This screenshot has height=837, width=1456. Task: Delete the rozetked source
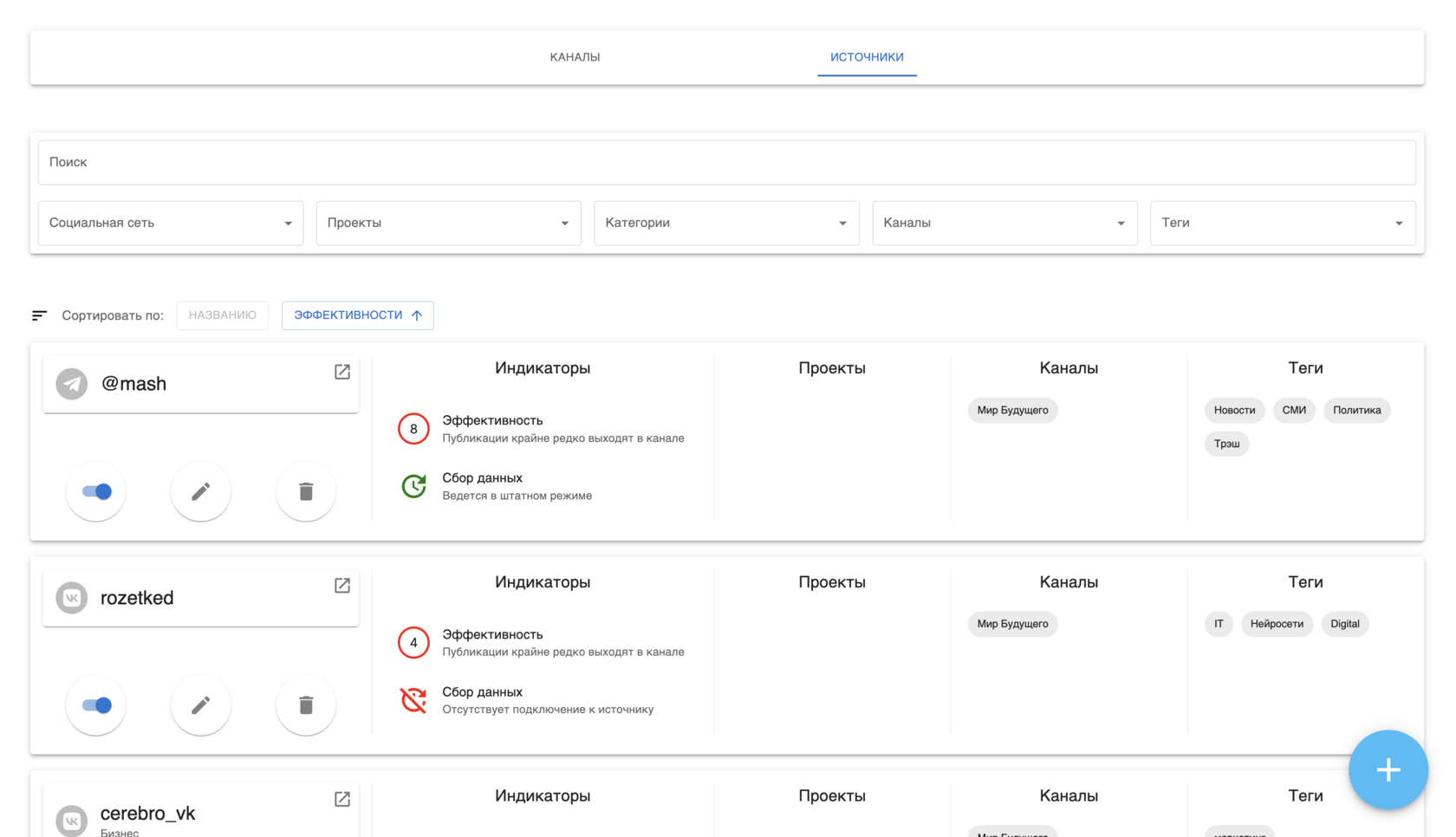(306, 705)
